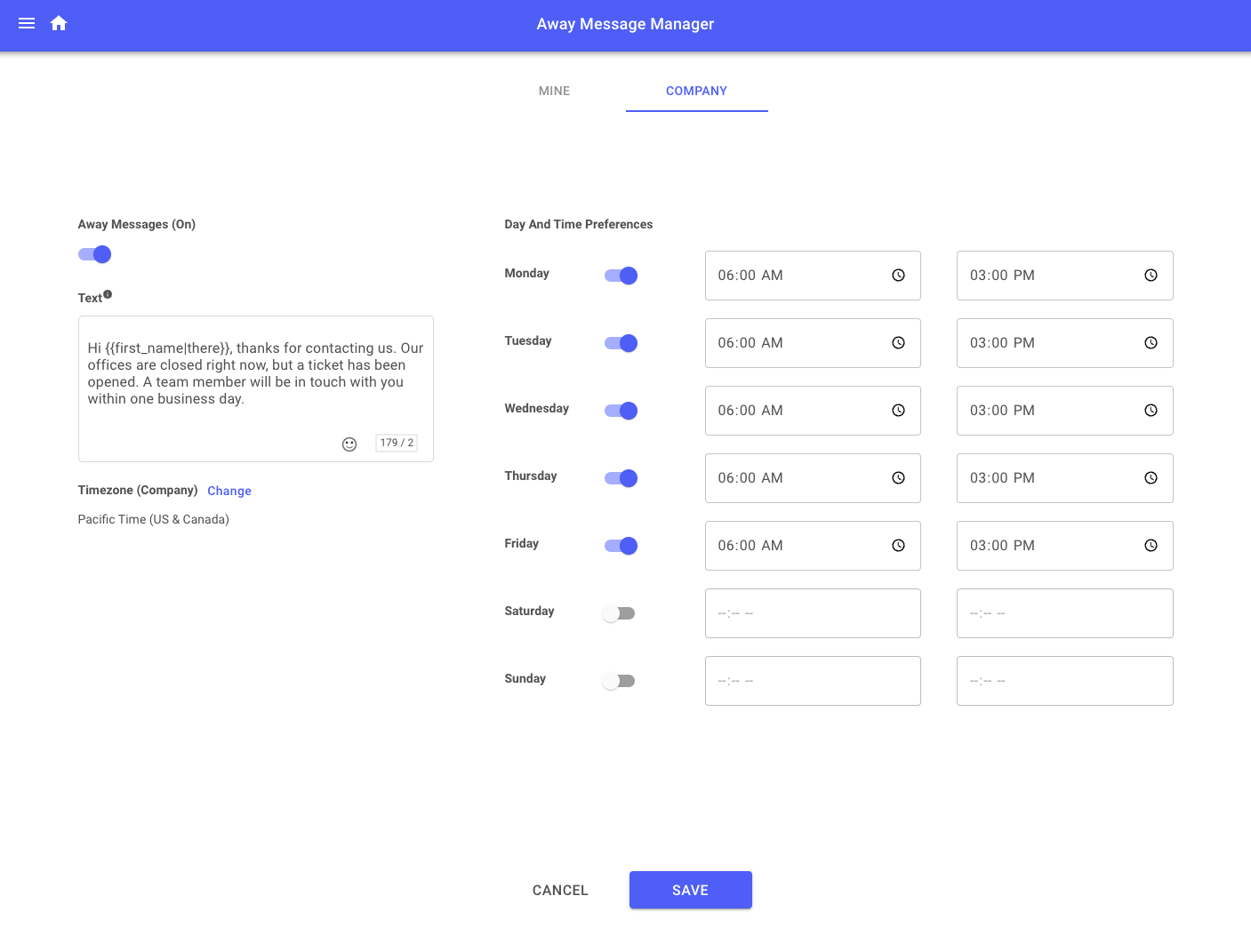
Task: Turn off the Away Messages switch
Action: click(94, 254)
